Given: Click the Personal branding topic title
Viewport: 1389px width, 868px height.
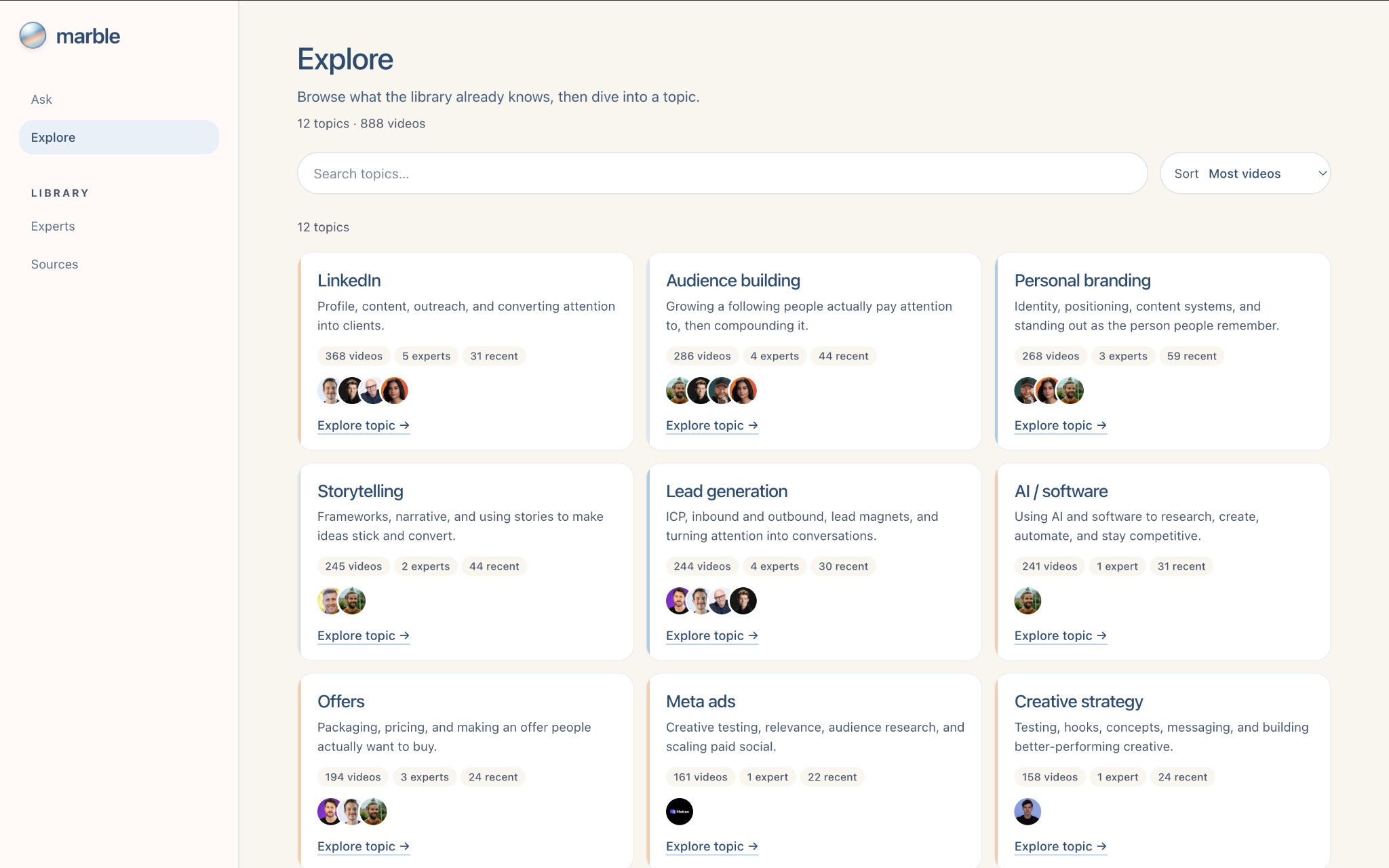Looking at the screenshot, I should (1082, 280).
